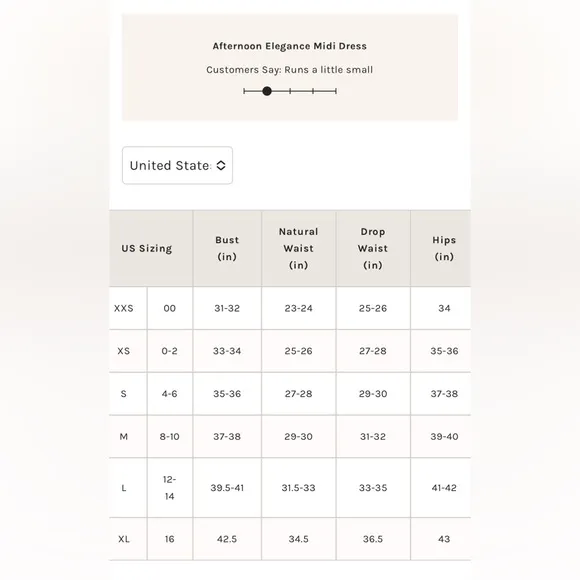This screenshot has height=580, width=580.
Task: Select the Drop Waist (in) header
Action: pyautogui.click(x=373, y=248)
